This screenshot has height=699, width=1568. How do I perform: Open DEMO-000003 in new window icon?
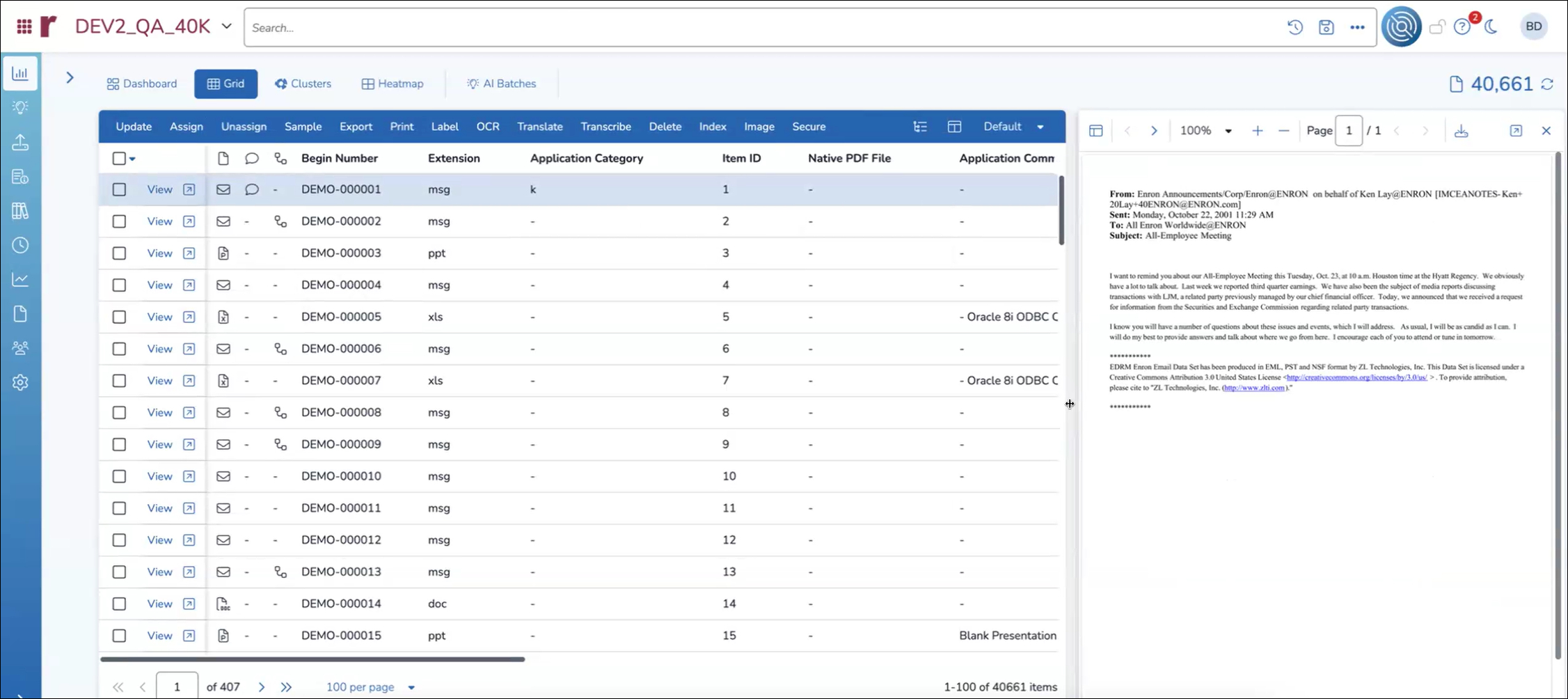pos(189,253)
